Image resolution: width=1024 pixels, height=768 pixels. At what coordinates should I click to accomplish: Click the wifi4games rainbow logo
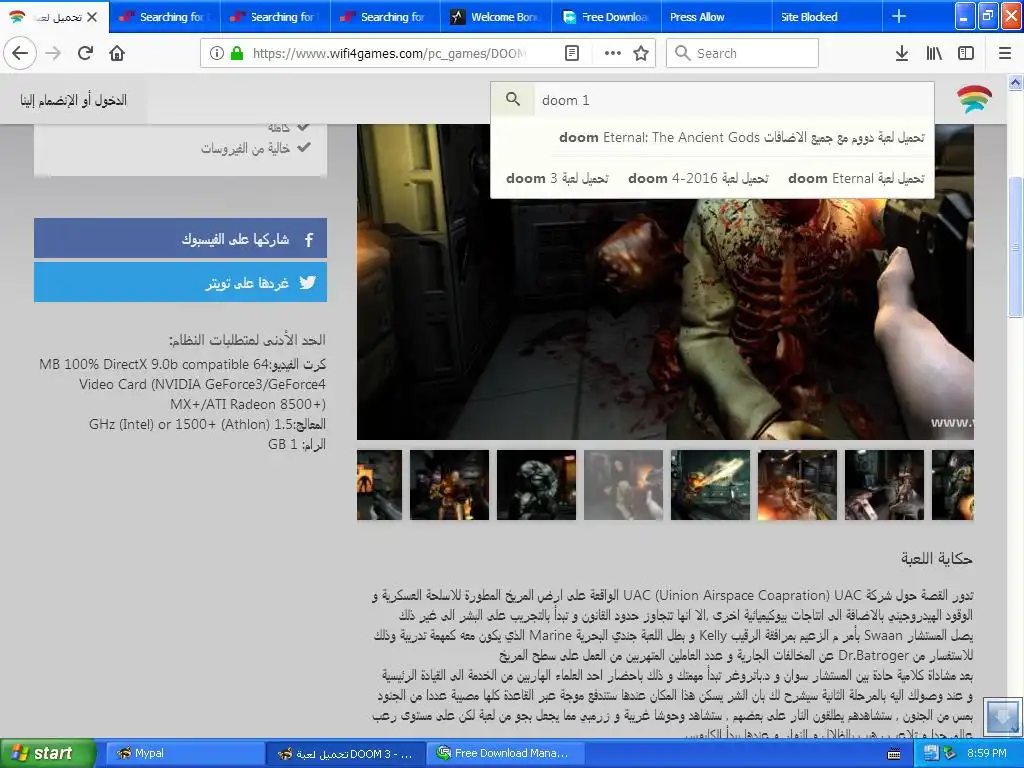(x=974, y=99)
